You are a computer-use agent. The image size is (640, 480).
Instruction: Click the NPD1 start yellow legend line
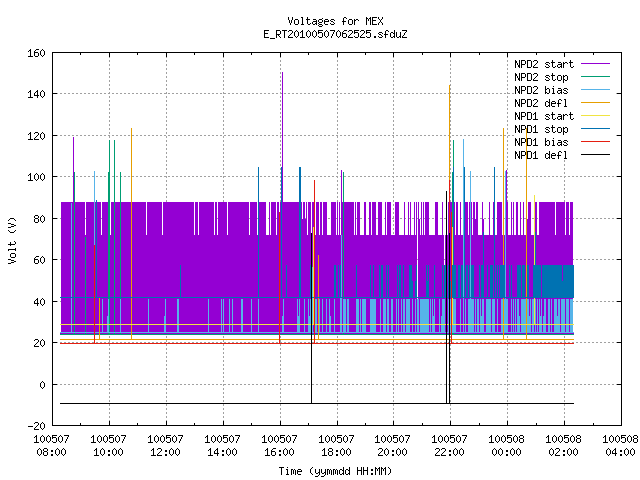point(595,116)
